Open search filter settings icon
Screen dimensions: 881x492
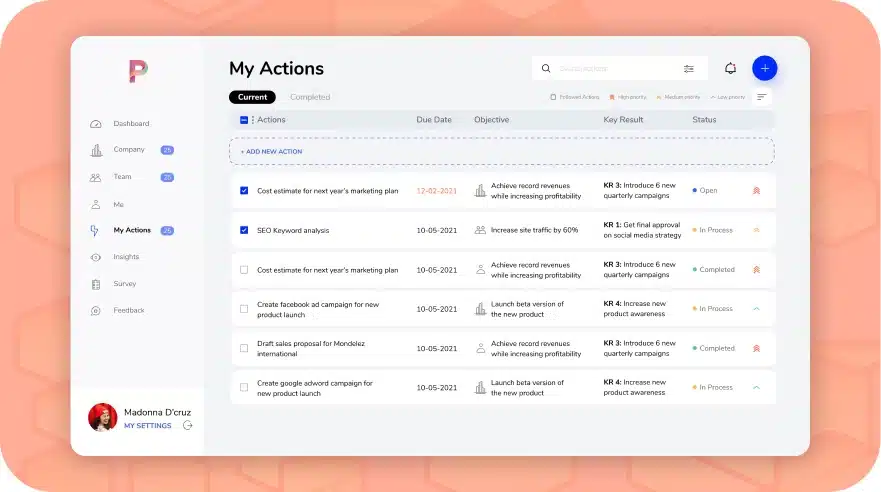pyautogui.click(x=688, y=69)
